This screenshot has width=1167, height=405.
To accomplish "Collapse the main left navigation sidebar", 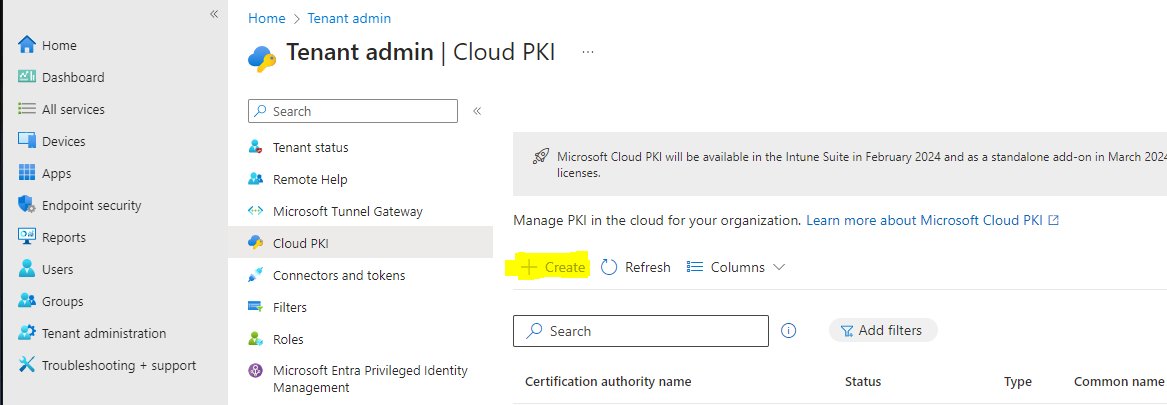I will [214, 14].
